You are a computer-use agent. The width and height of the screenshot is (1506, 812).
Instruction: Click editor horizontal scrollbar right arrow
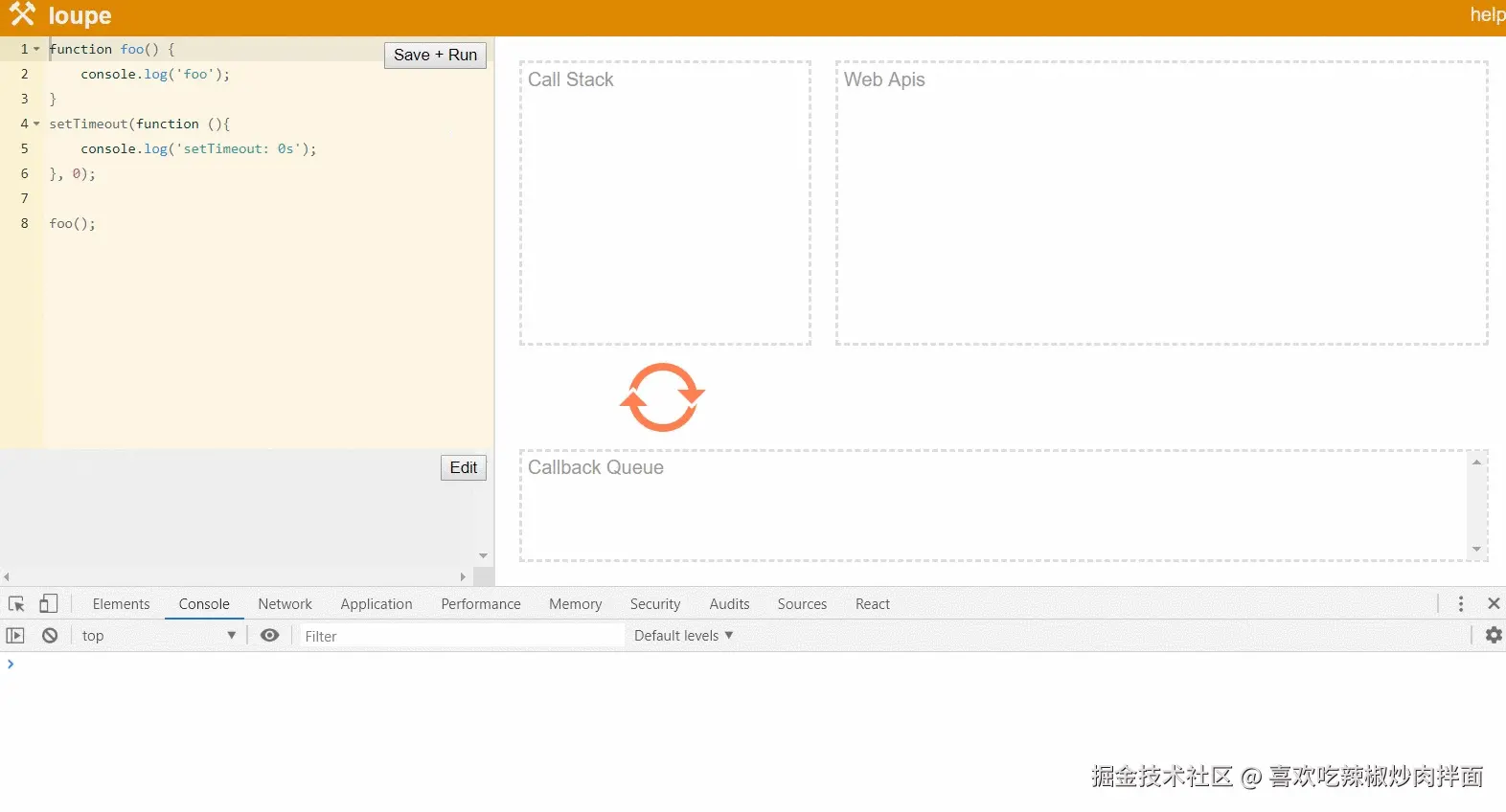pyautogui.click(x=463, y=577)
